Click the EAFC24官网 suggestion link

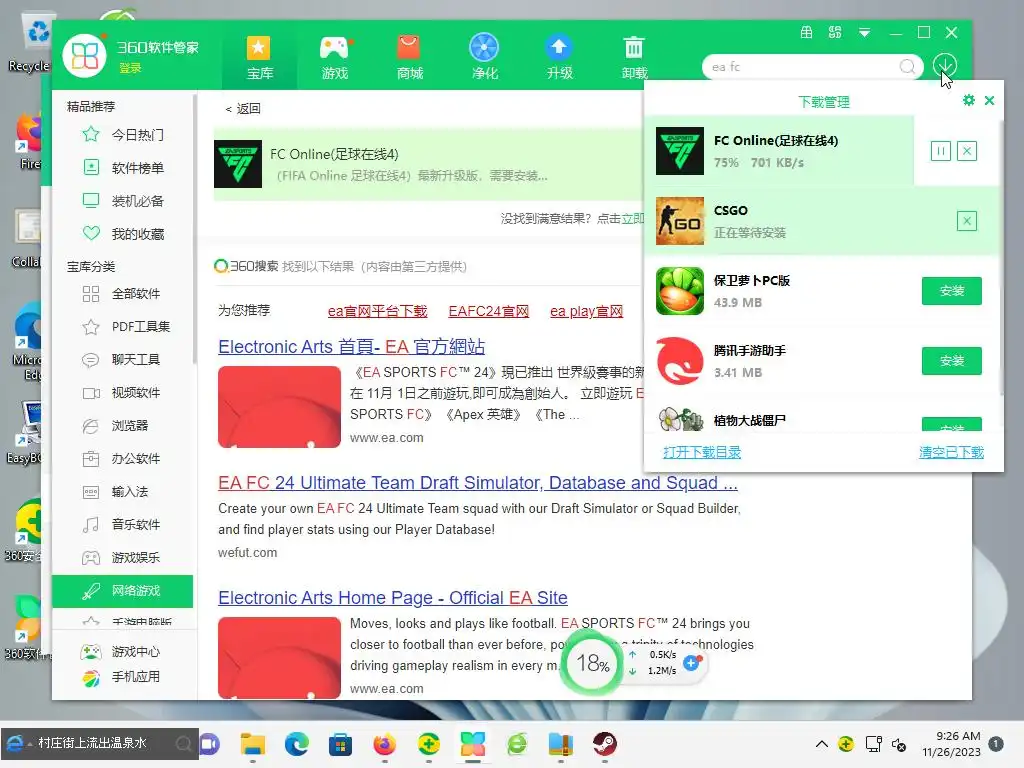click(488, 312)
